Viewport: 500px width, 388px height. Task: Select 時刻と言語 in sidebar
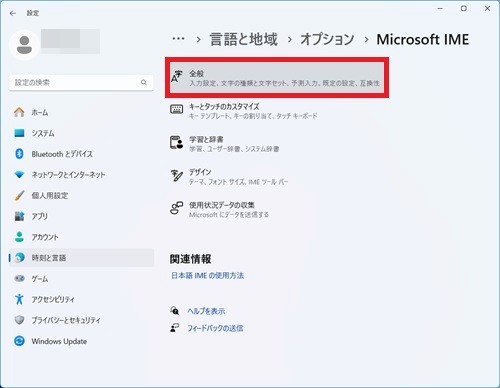[82, 257]
